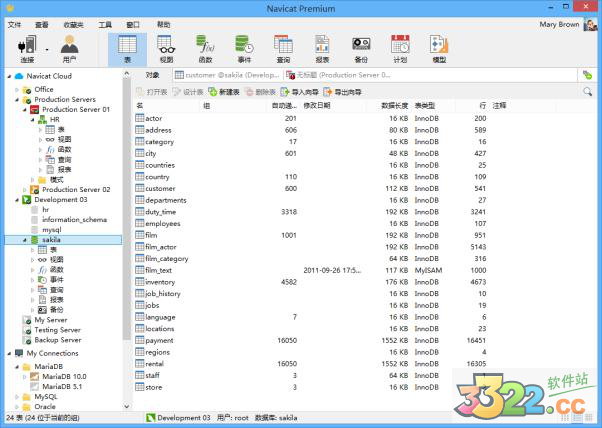Click Development 03 in status bar
The image size is (602, 428).
coord(179,418)
